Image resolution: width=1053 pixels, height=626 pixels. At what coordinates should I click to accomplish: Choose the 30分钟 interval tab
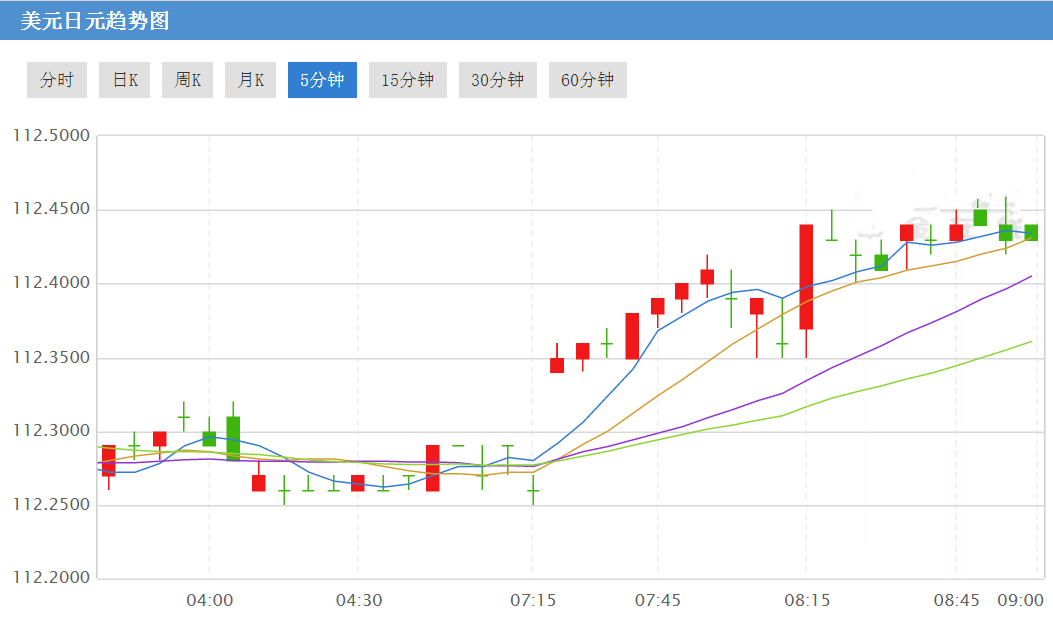point(498,80)
